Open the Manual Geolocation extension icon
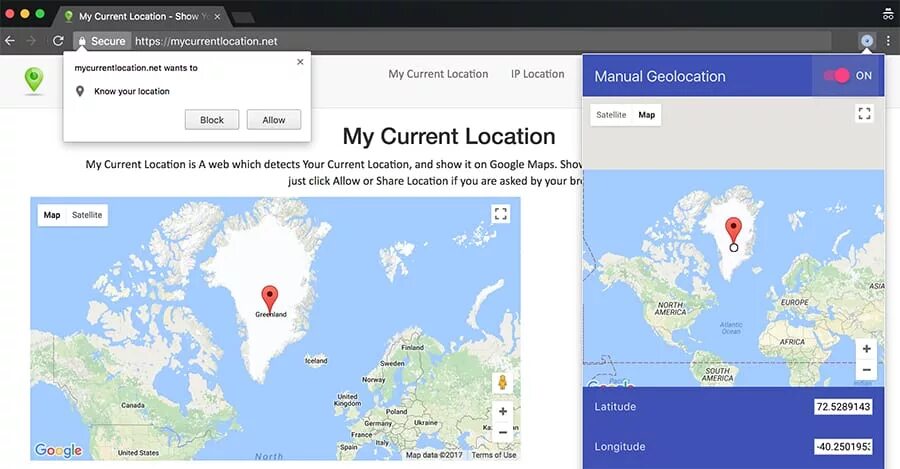 (867, 41)
